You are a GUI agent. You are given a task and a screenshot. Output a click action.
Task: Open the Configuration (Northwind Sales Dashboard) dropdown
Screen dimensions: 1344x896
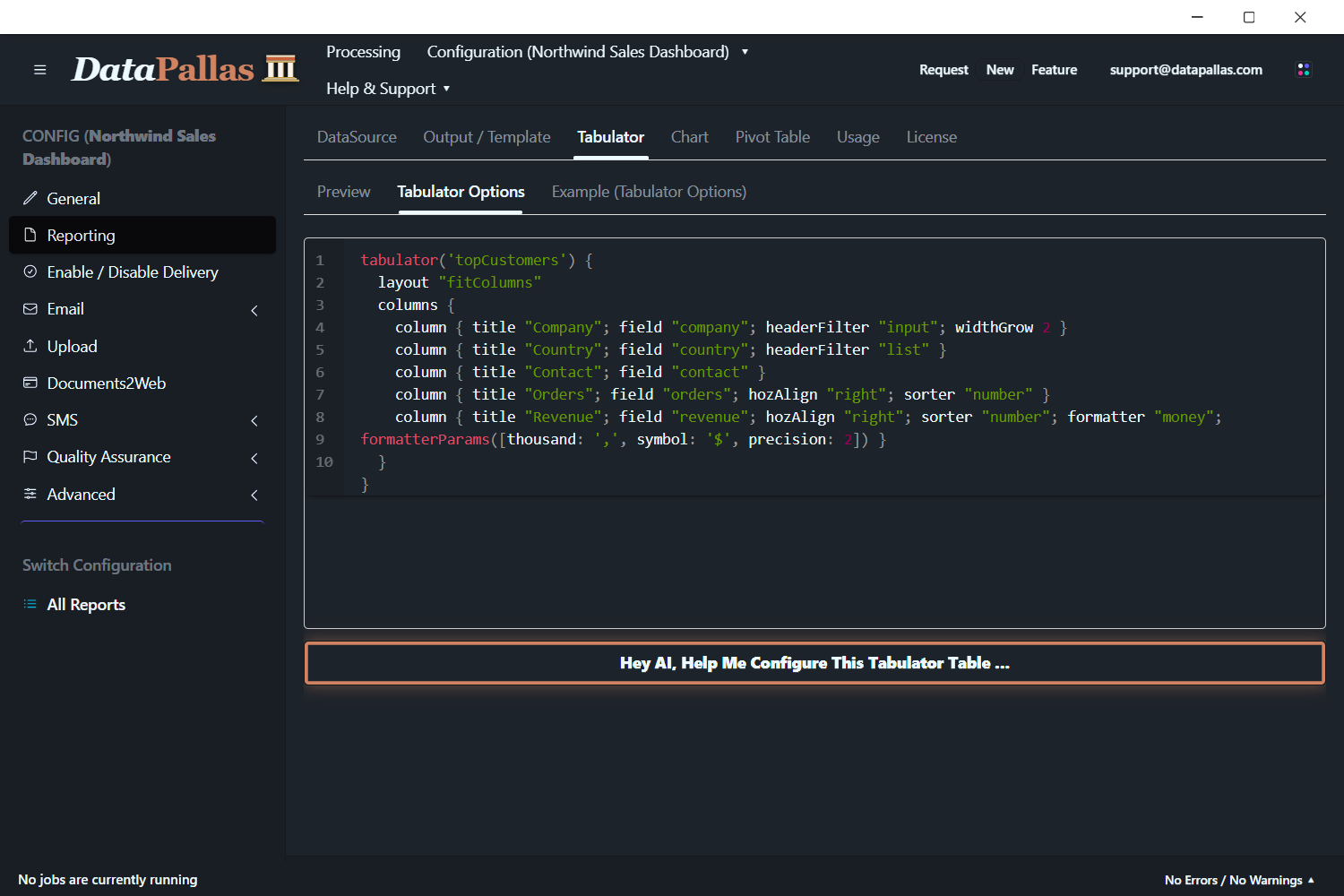click(587, 52)
